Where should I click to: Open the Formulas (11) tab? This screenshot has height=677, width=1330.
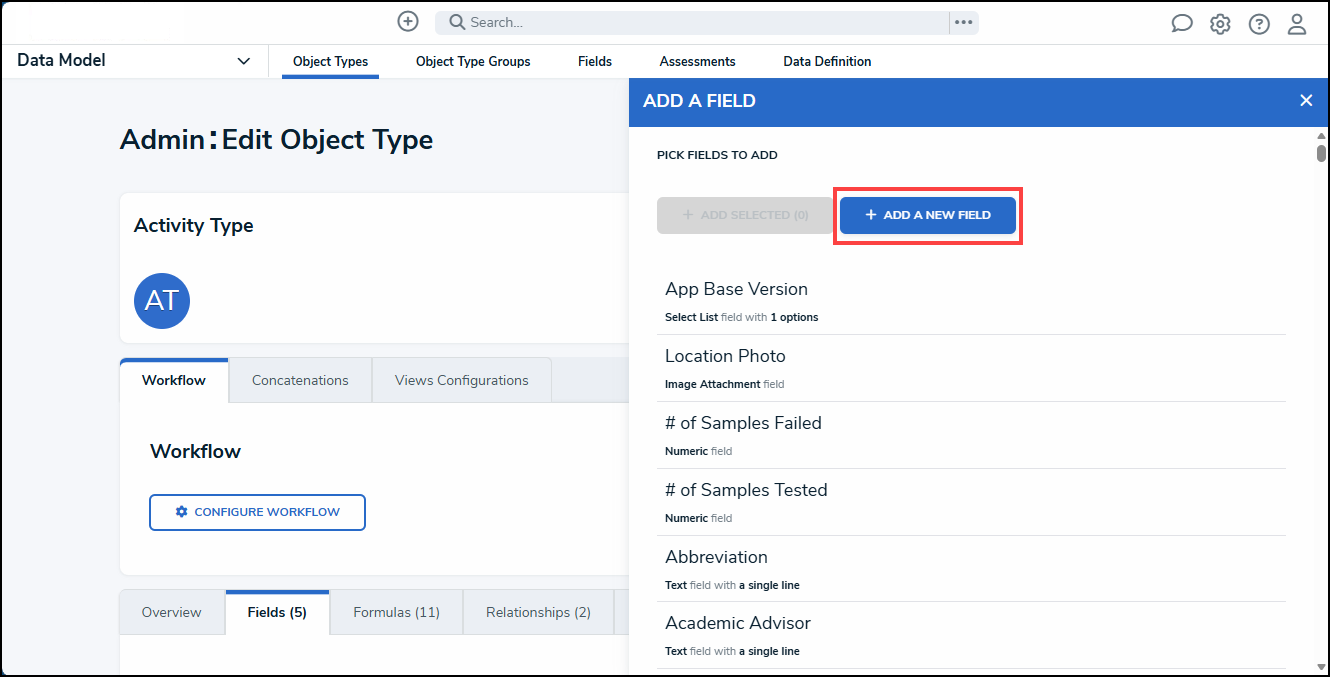(x=396, y=612)
